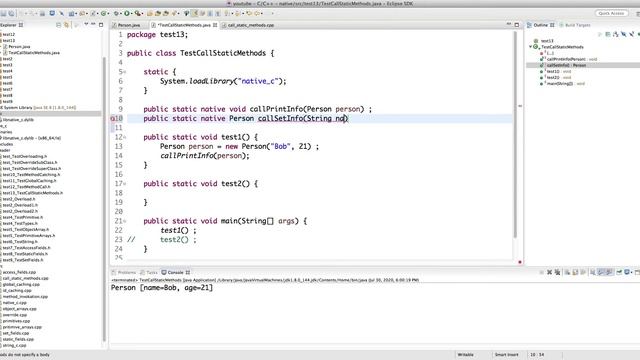Click the error marker on line 10
Image resolution: width=640 pixels, height=360 pixels.
(x=113, y=118)
